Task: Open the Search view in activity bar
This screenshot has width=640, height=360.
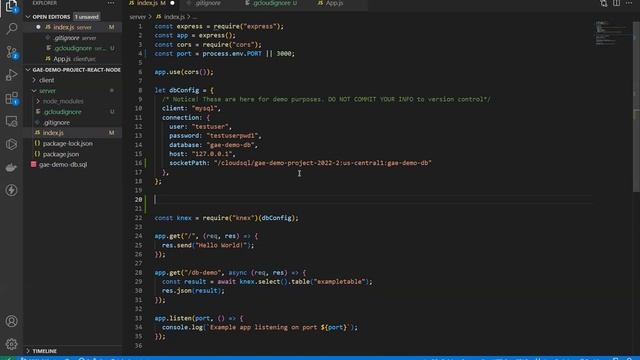Action: [x=11, y=29]
